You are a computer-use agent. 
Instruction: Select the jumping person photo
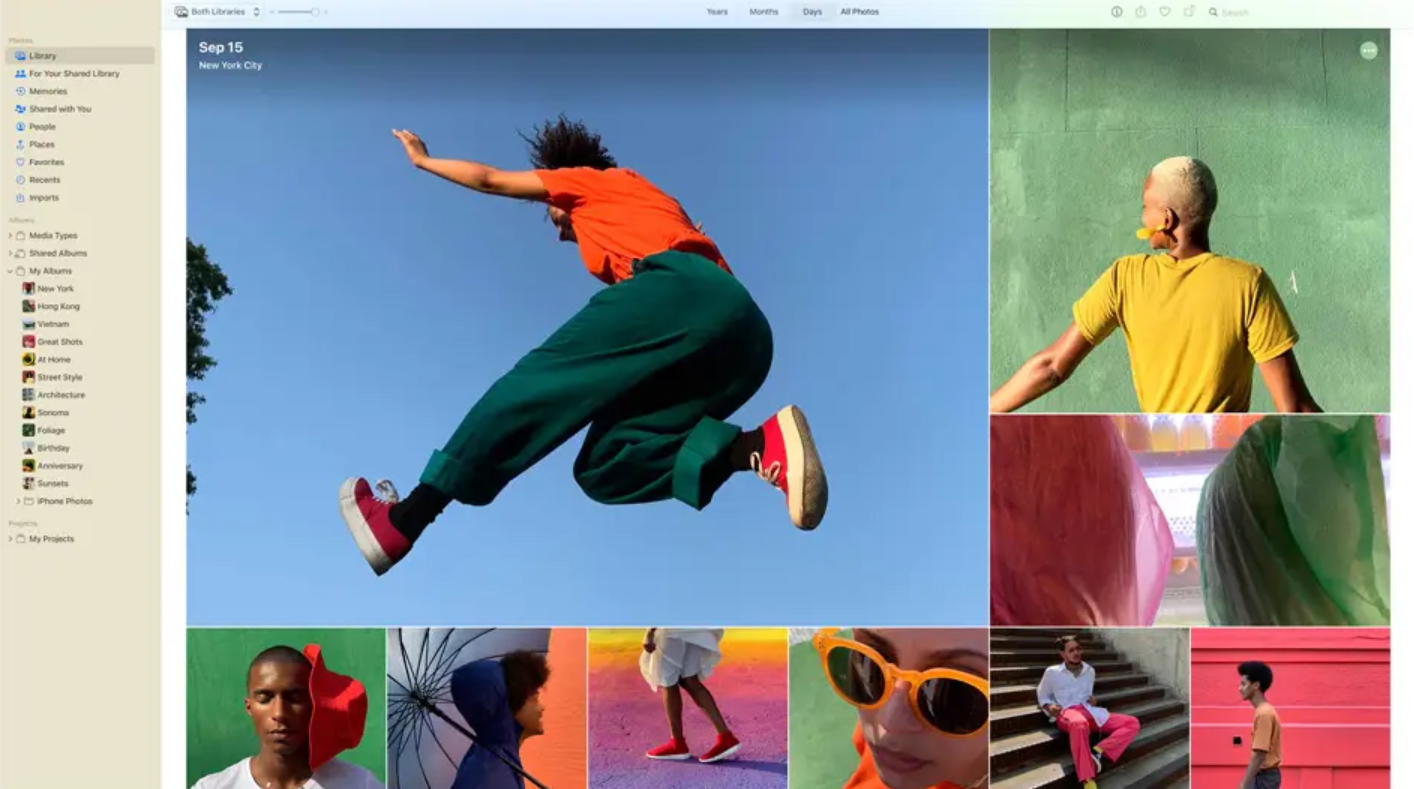click(587, 327)
